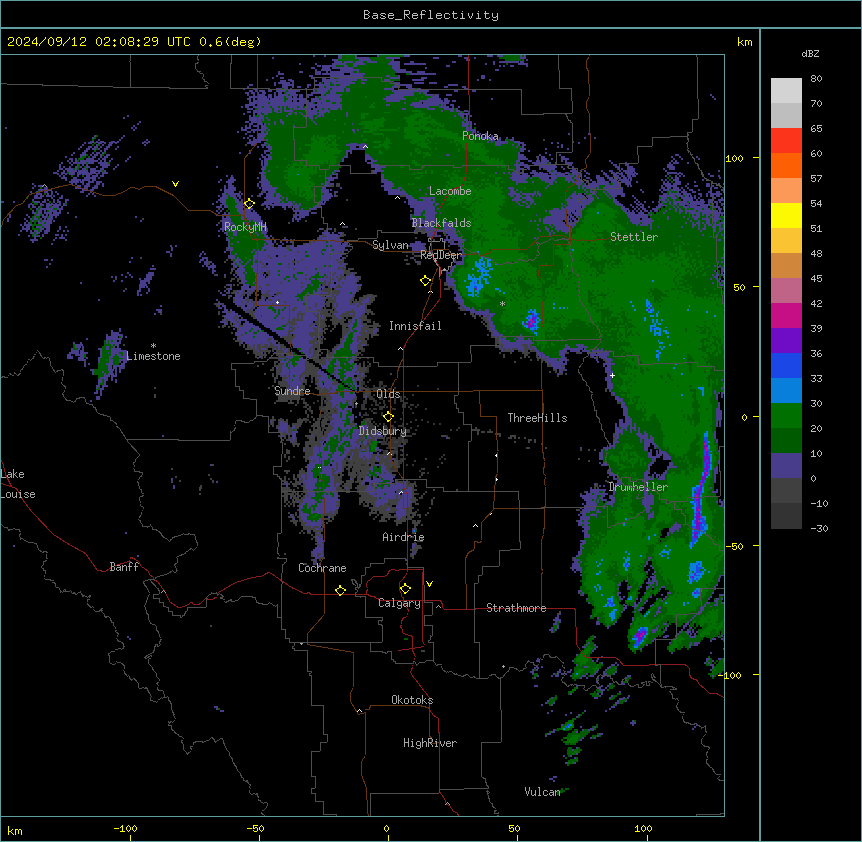Click the Lacombe city label
The height and width of the screenshot is (842, 862).
point(450,191)
